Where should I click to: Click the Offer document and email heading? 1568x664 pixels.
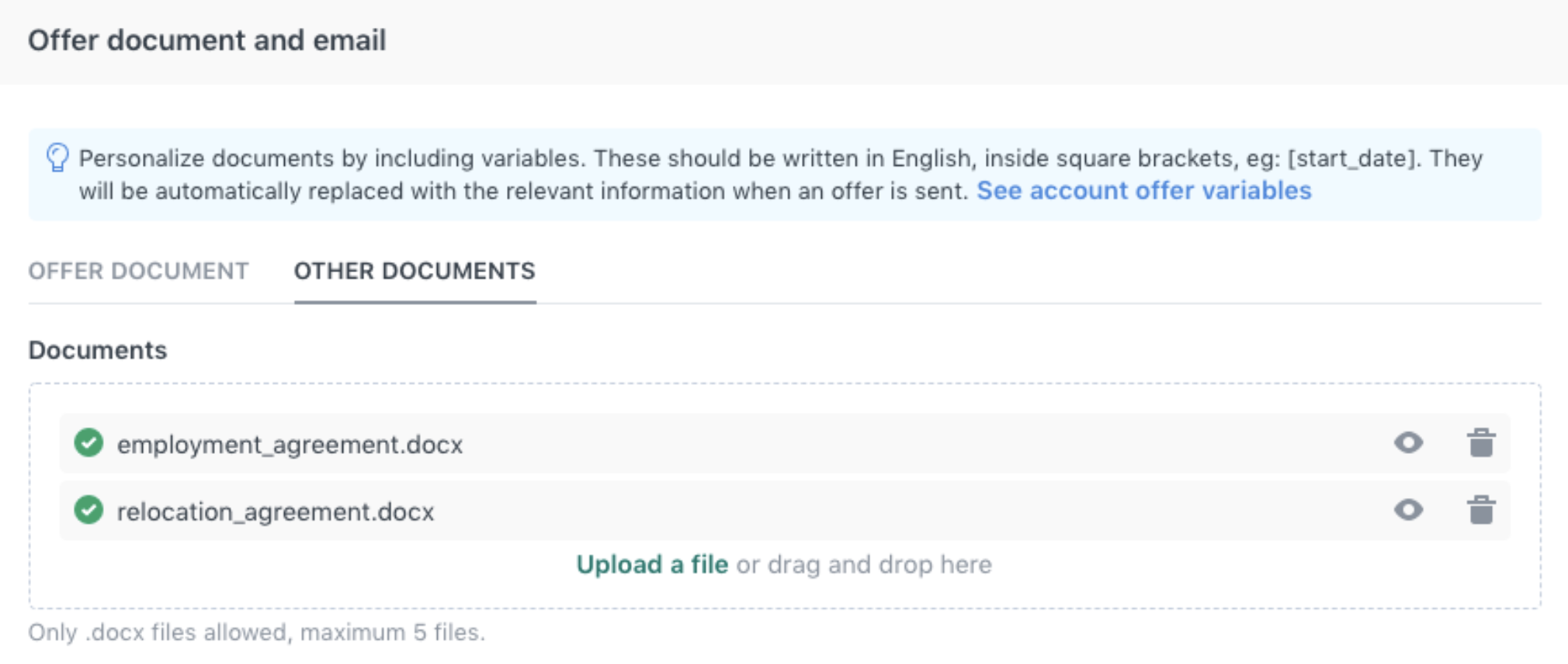click(x=207, y=40)
